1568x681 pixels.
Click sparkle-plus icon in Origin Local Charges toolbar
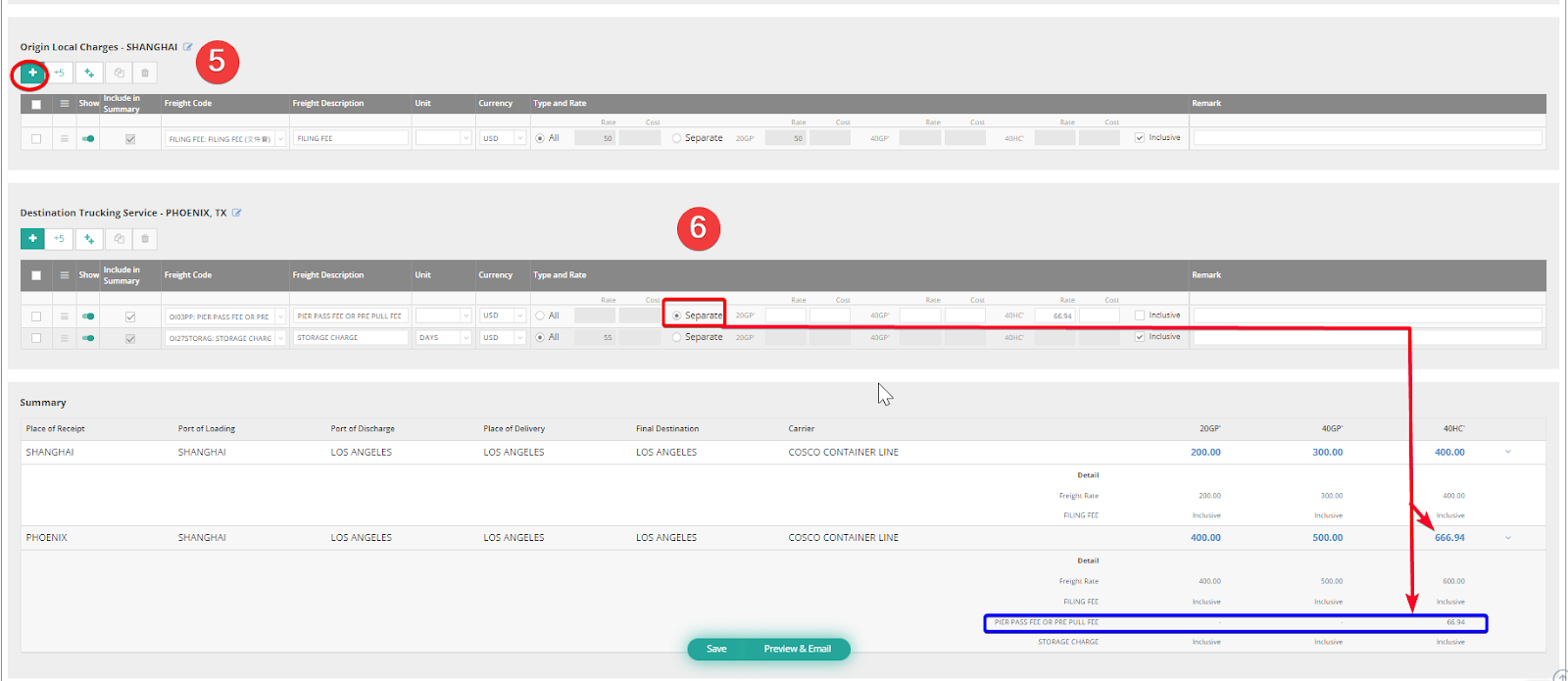[x=89, y=73]
